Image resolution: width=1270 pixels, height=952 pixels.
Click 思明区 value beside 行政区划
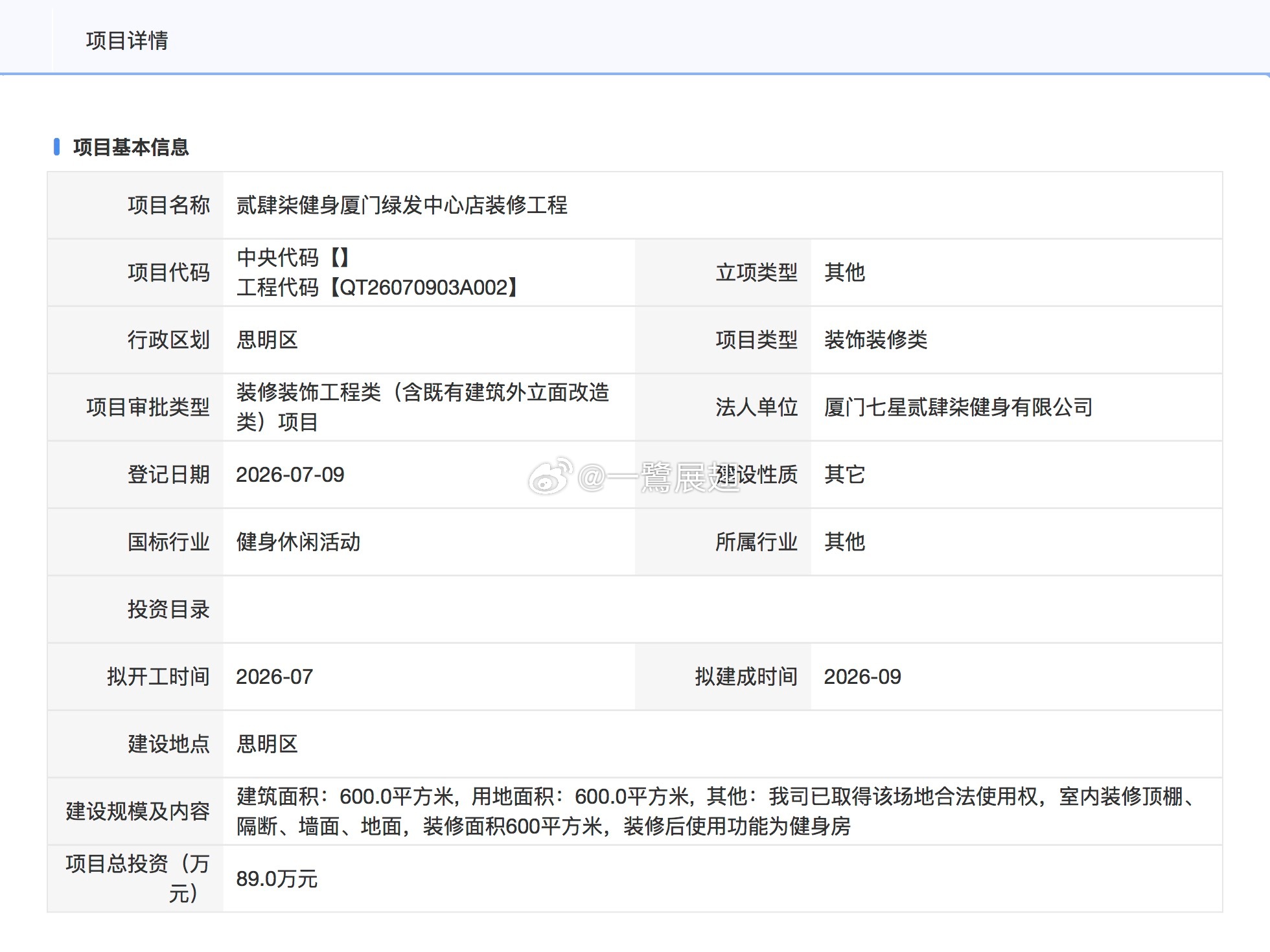click(x=267, y=340)
